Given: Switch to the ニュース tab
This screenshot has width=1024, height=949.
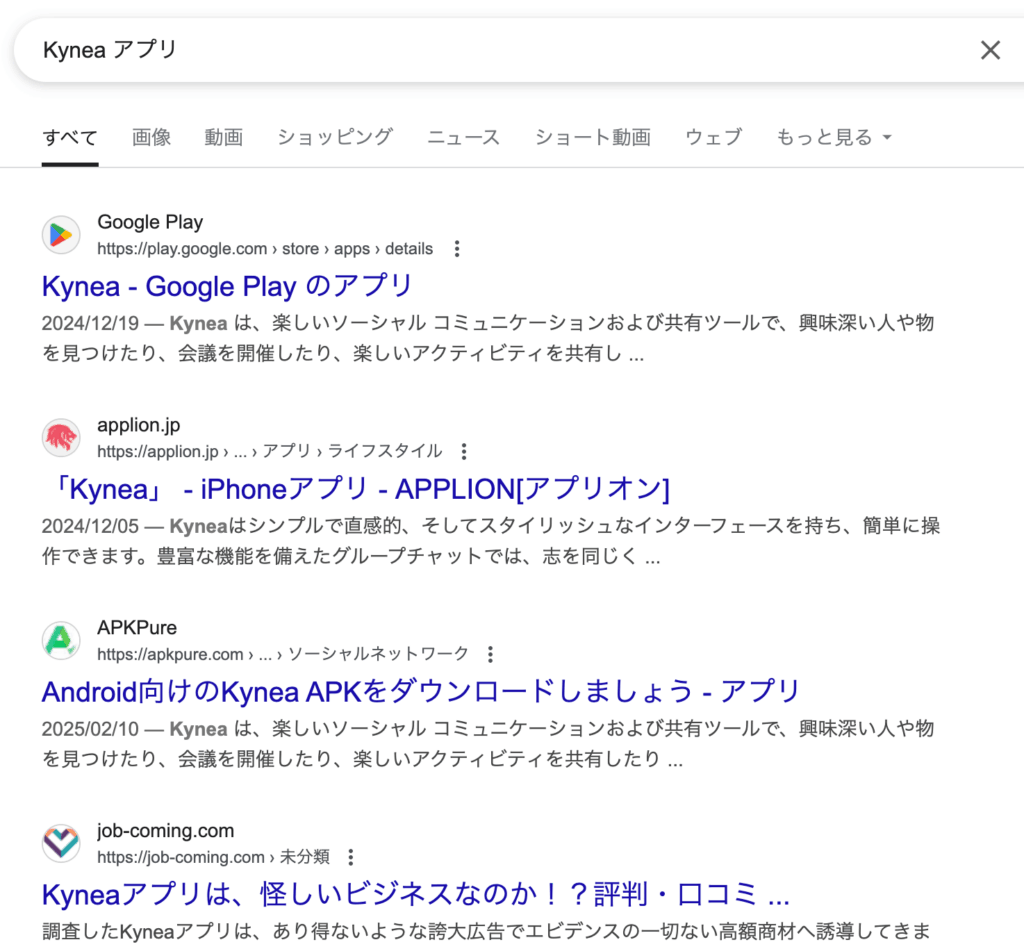Looking at the screenshot, I should pos(464,137).
